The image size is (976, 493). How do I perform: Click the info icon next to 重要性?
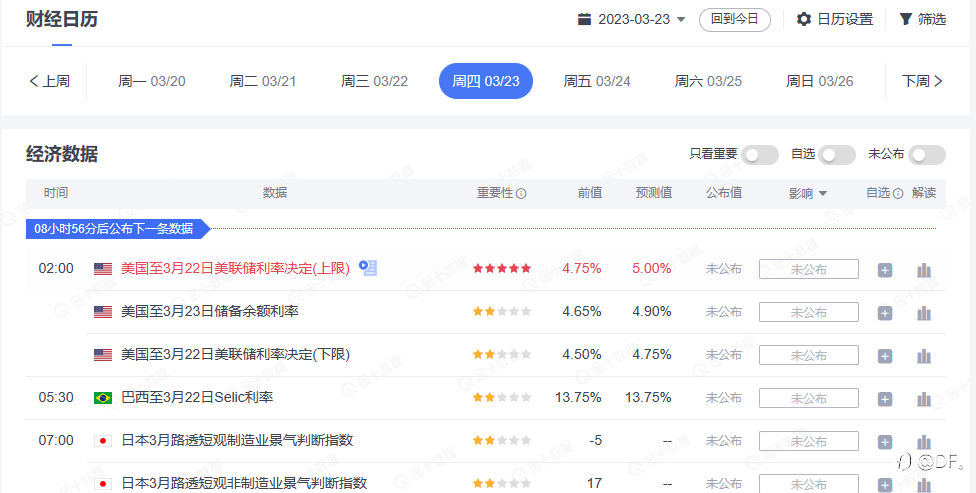[521, 194]
